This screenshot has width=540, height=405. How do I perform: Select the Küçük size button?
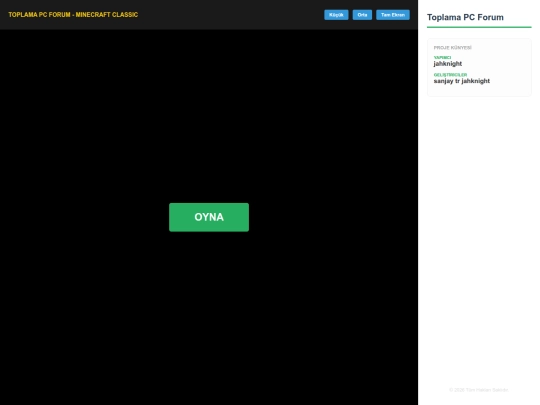[x=336, y=15]
